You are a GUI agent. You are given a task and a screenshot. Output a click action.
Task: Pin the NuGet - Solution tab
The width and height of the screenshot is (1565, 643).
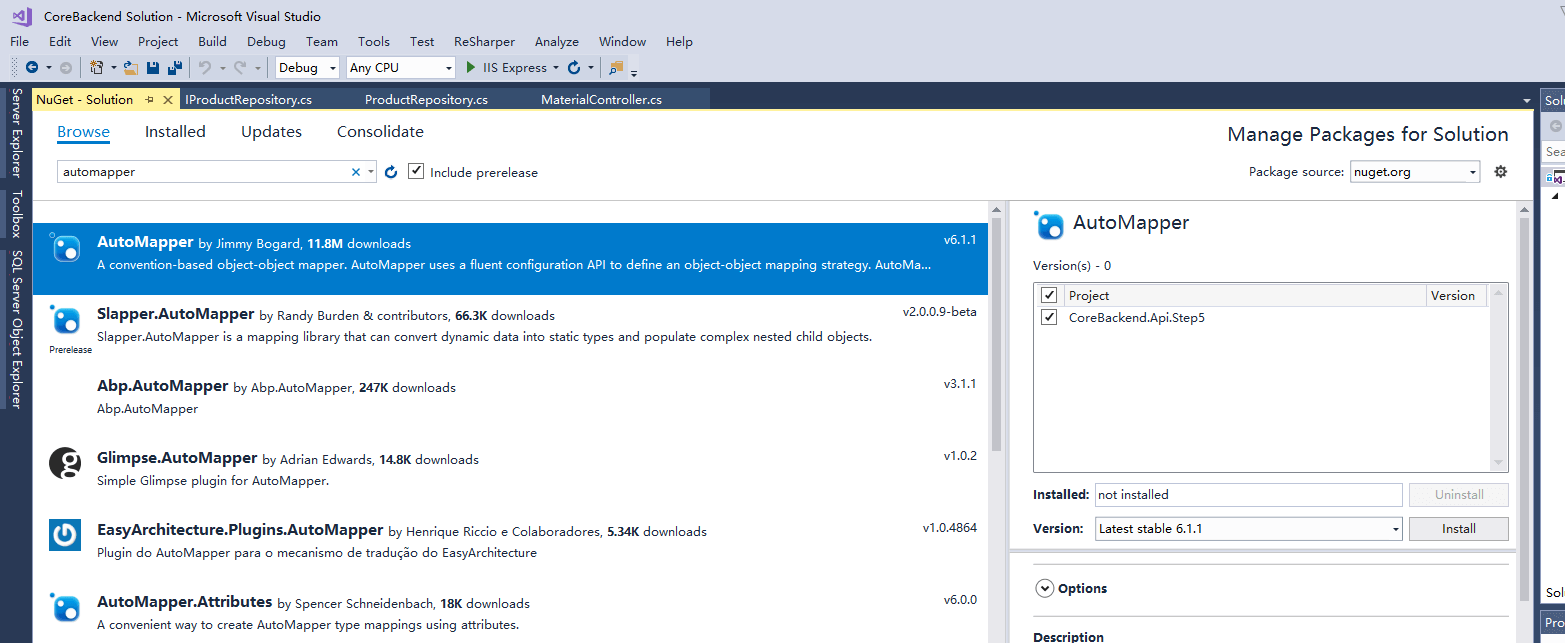(x=149, y=100)
